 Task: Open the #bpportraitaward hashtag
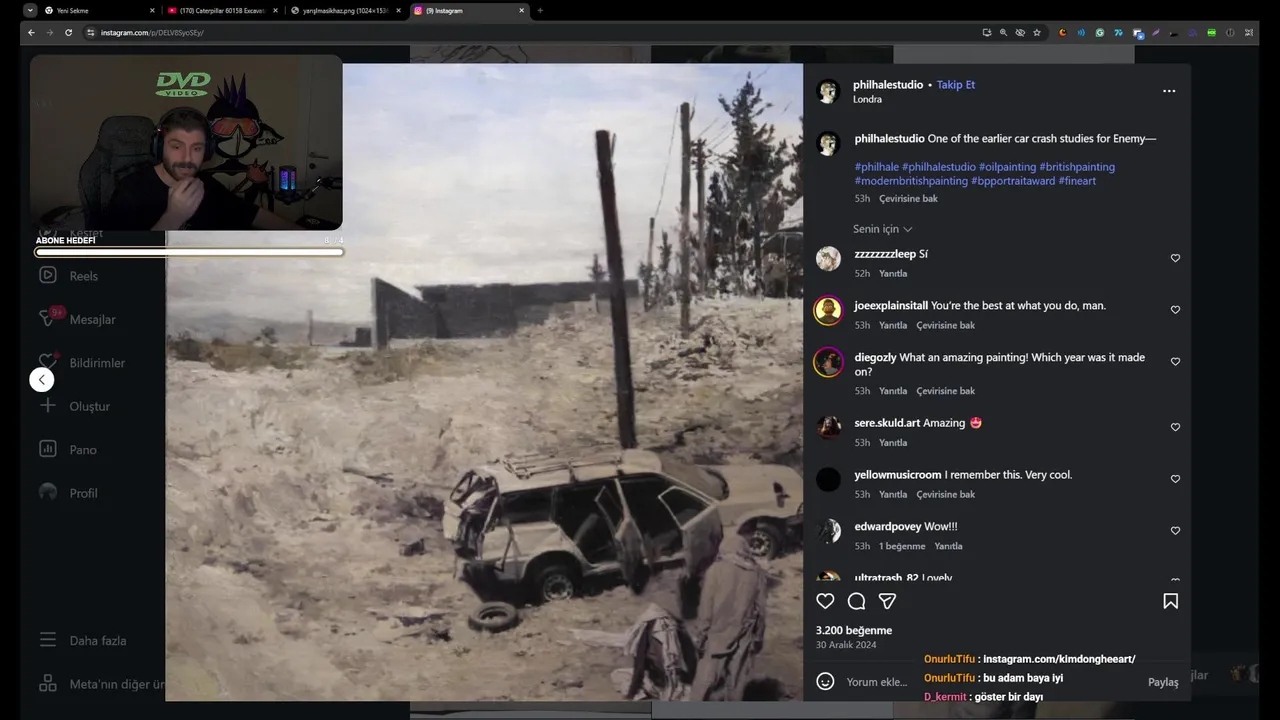click(x=1013, y=181)
